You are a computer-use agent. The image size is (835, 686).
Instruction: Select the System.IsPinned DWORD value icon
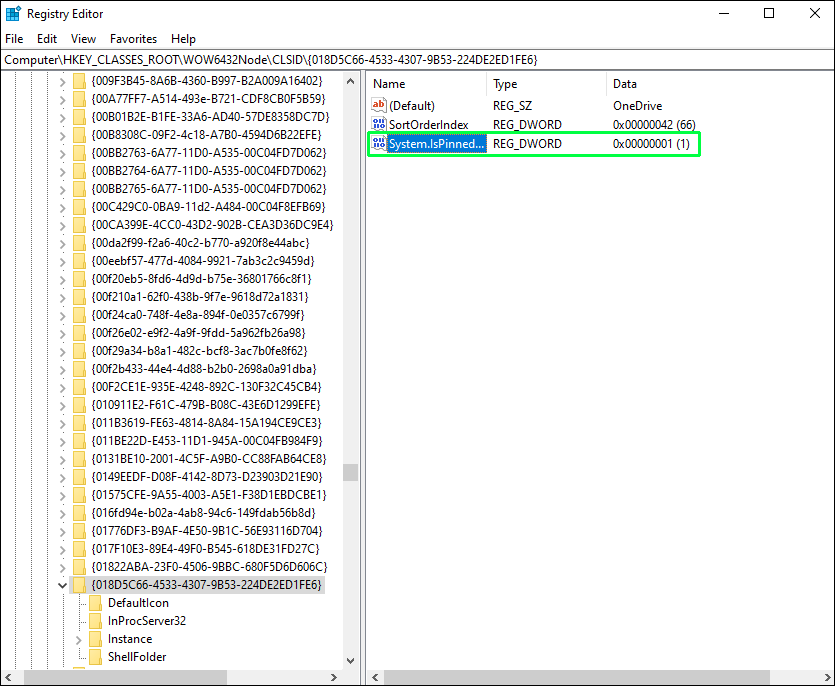(x=379, y=143)
